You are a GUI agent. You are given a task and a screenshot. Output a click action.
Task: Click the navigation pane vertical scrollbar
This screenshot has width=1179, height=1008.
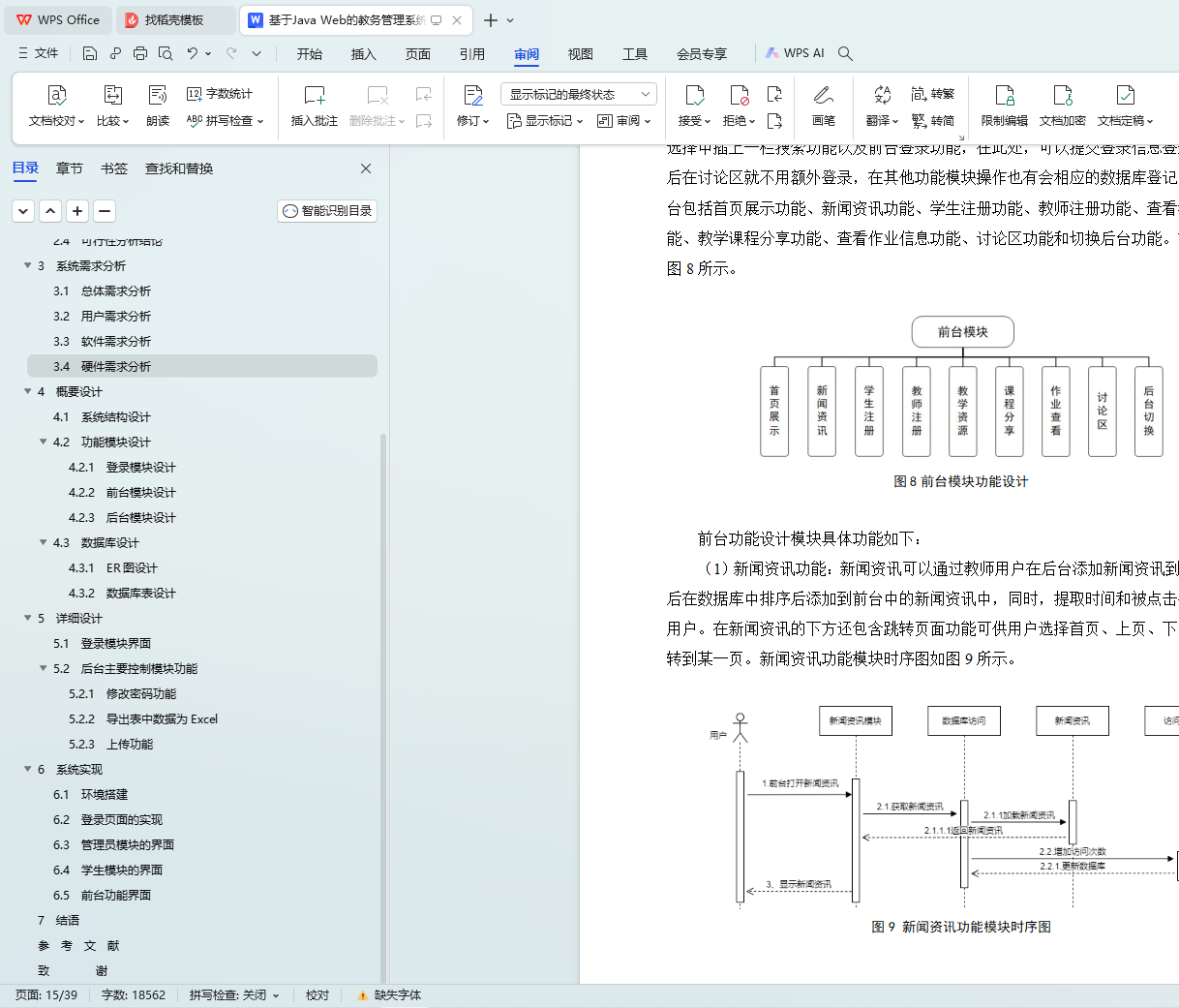[383, 707]
